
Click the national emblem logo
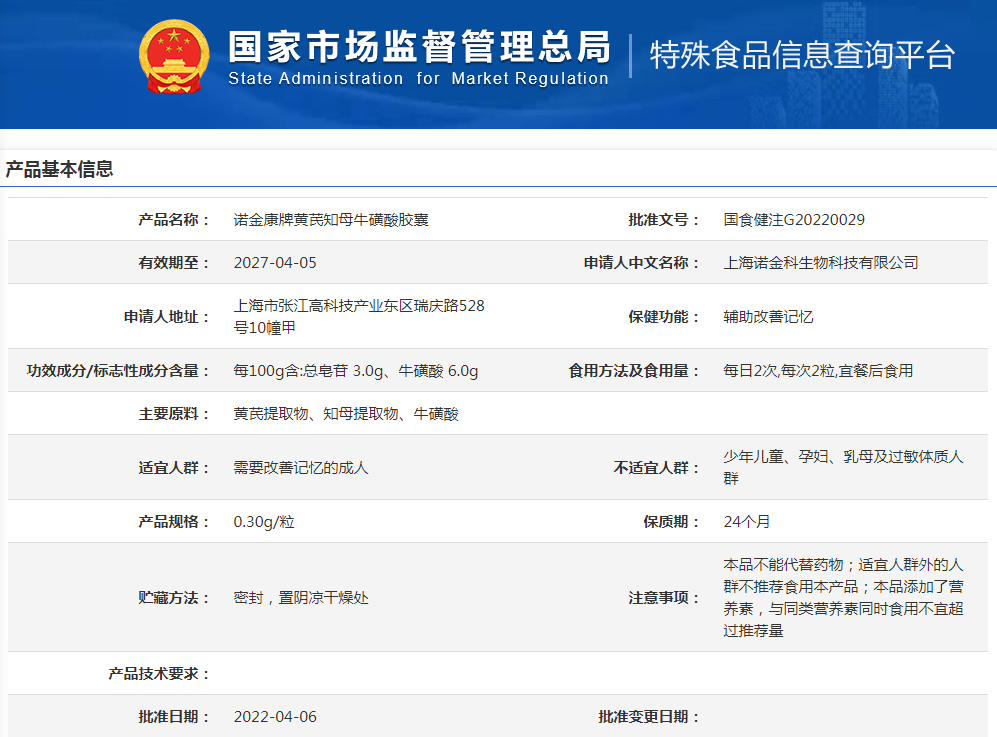[x=174, y=57]
